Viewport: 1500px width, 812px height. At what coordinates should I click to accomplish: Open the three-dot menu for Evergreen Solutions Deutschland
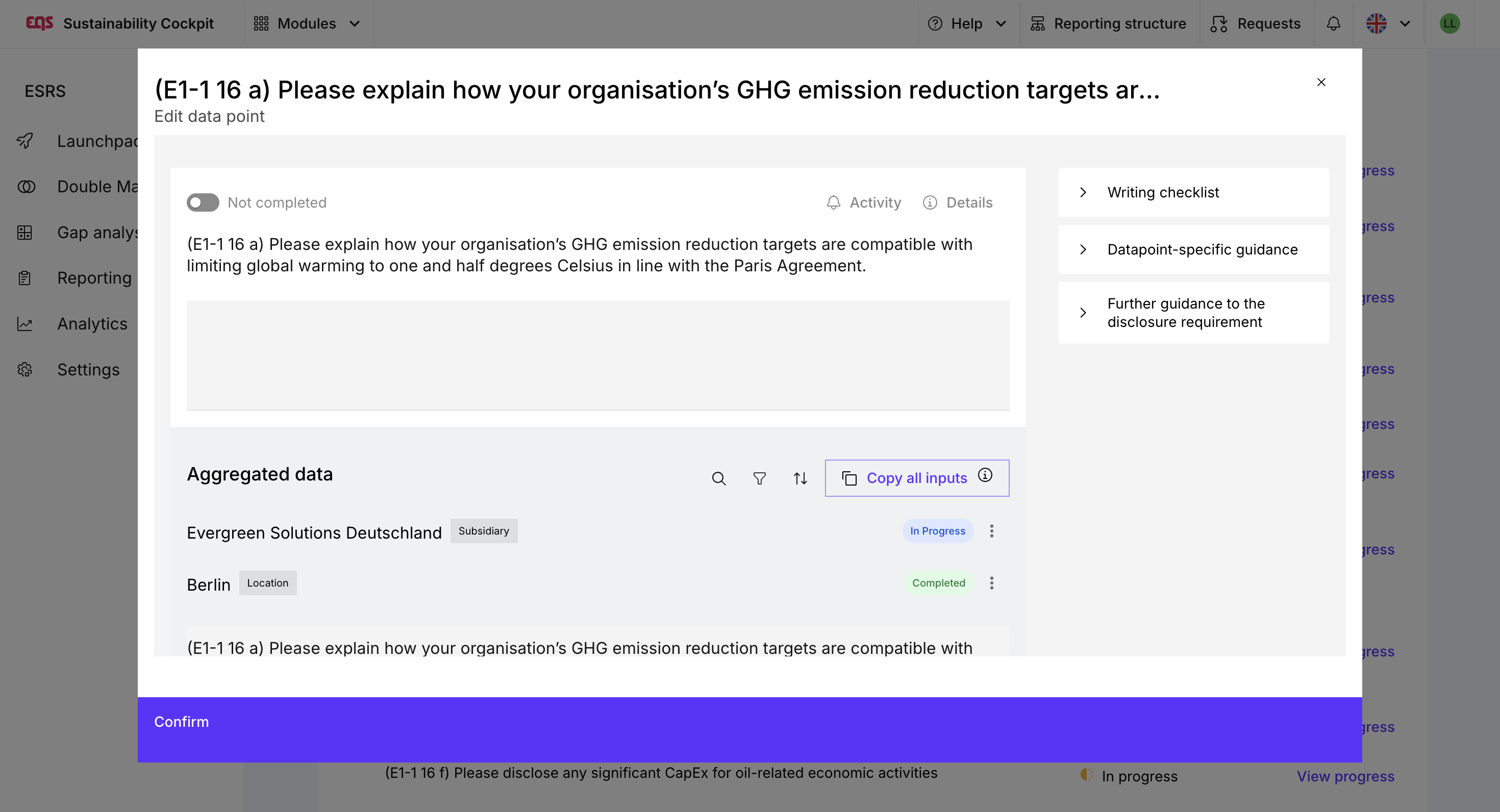tap(992, 531)
